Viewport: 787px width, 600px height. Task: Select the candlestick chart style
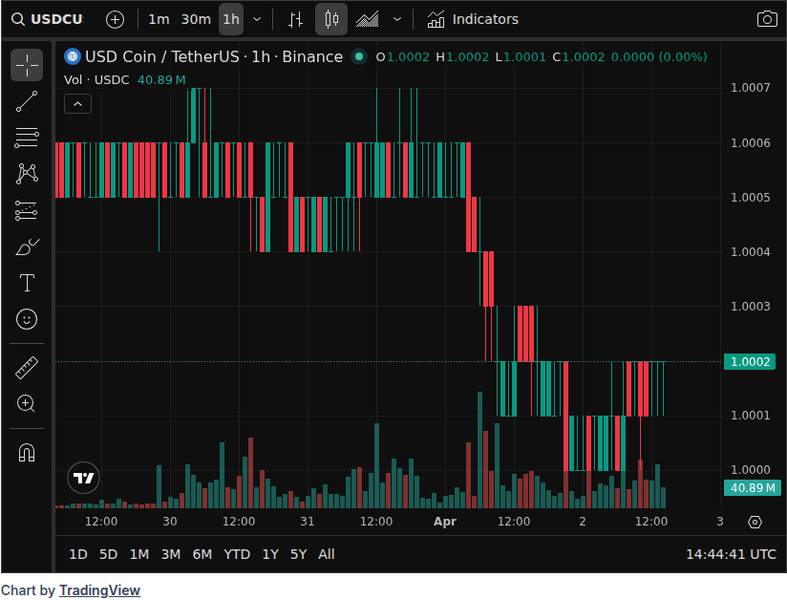pos(331,20)
